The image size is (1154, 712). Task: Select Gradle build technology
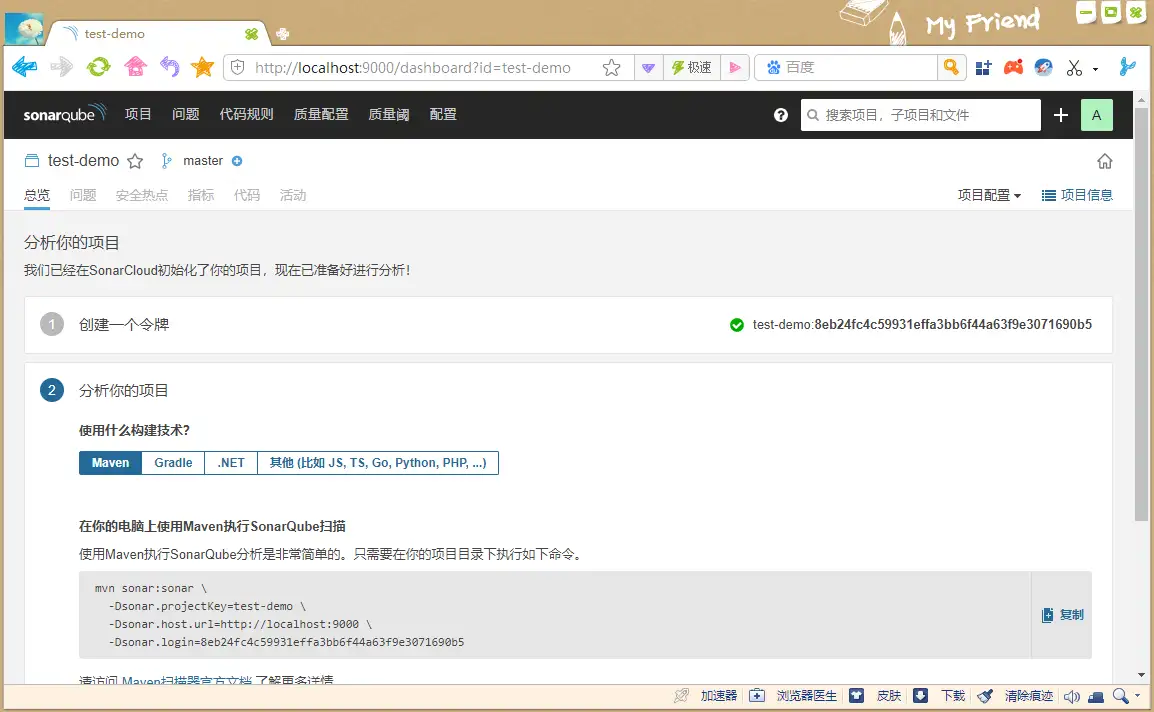pyautogui.click(x=173, y=463)
